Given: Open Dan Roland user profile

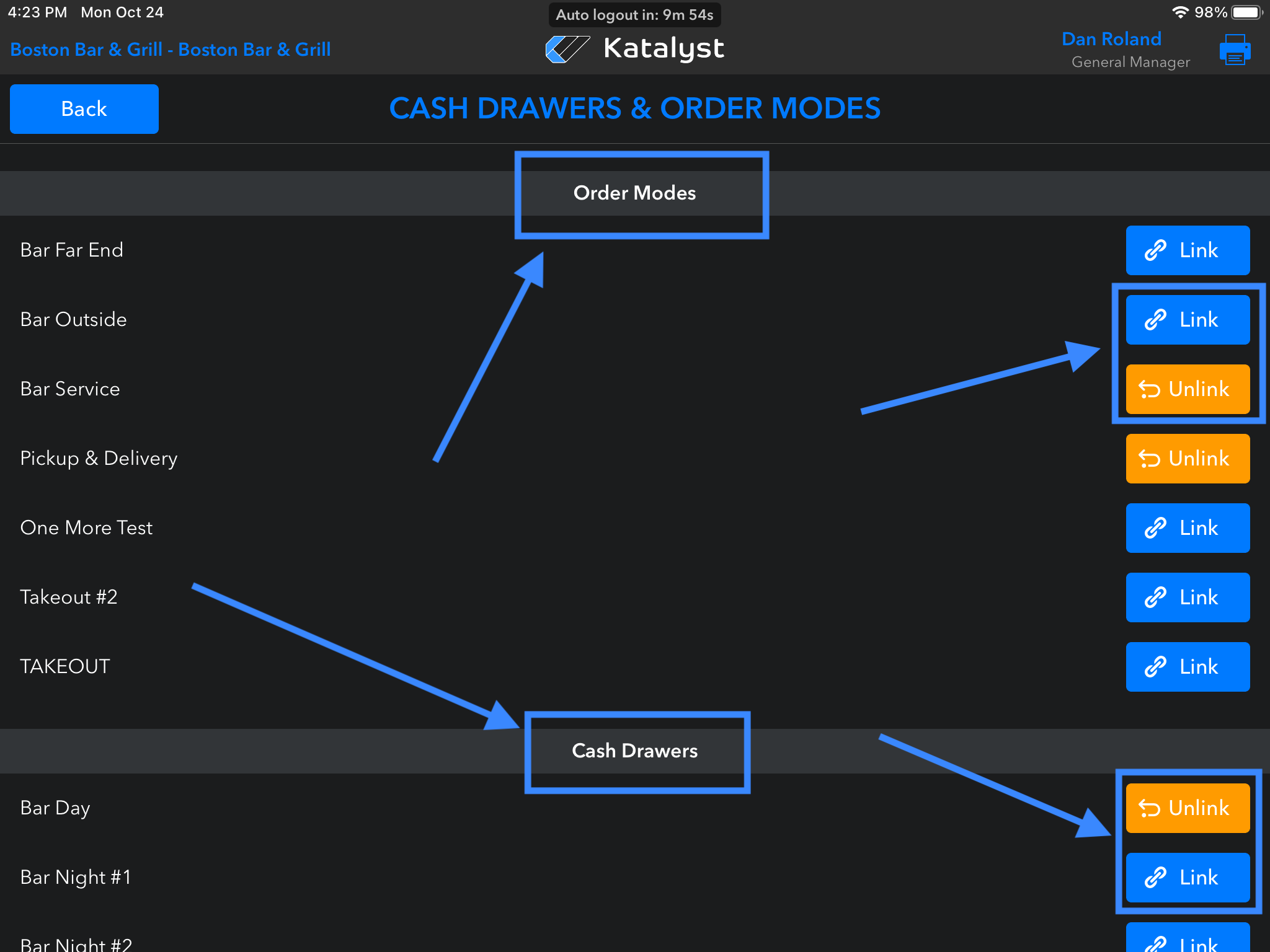Looking at the screenshot, I should [1111, 40].
